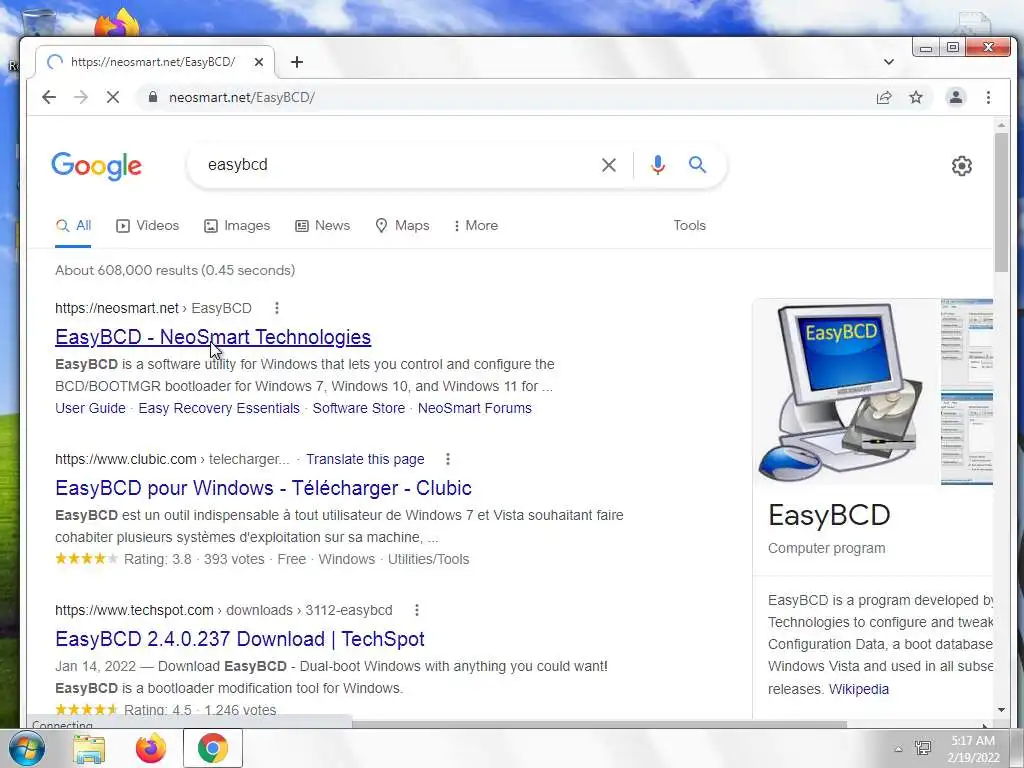Click the share page icon in address bar

pos(884,97)
